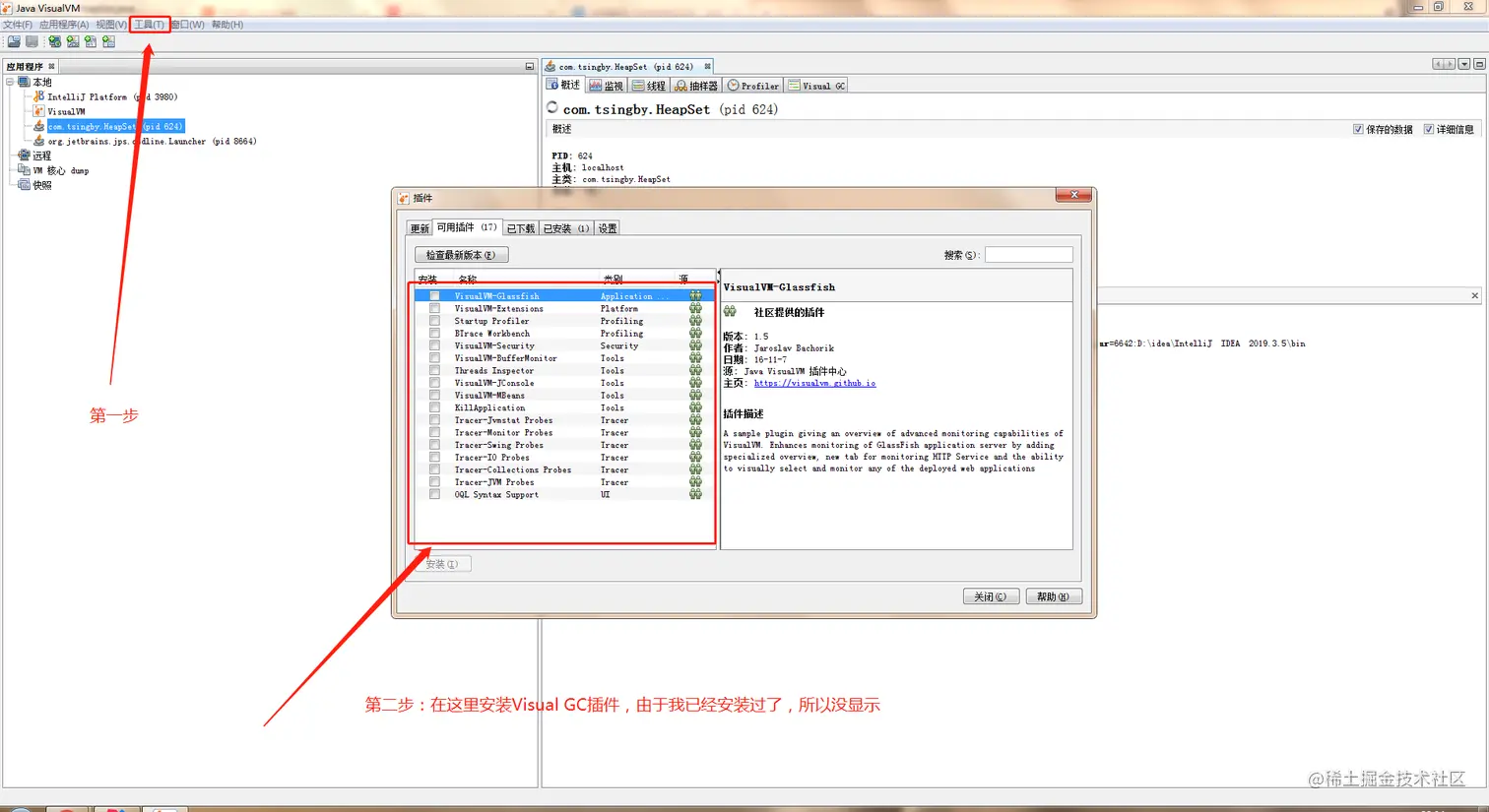The width and height of the screenshot is (1489, 812).
Task: Click the org.jetbrains.jps Launcher process icon
Action: 39,141
